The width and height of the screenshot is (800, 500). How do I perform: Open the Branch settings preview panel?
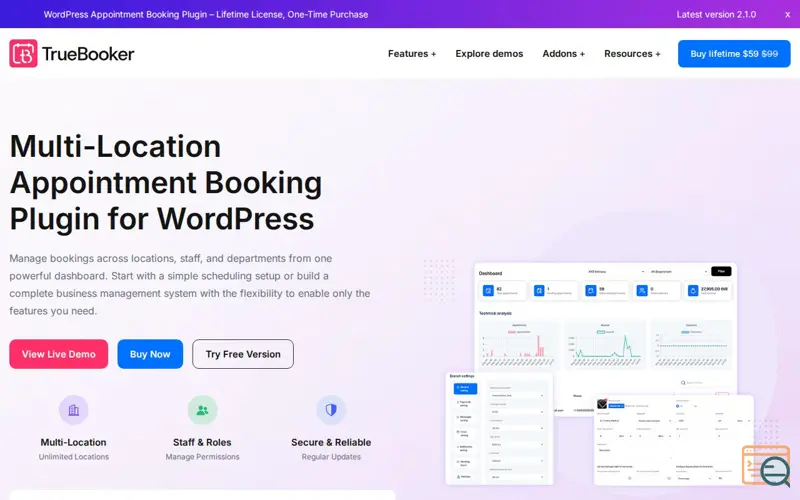click(499, 428)
